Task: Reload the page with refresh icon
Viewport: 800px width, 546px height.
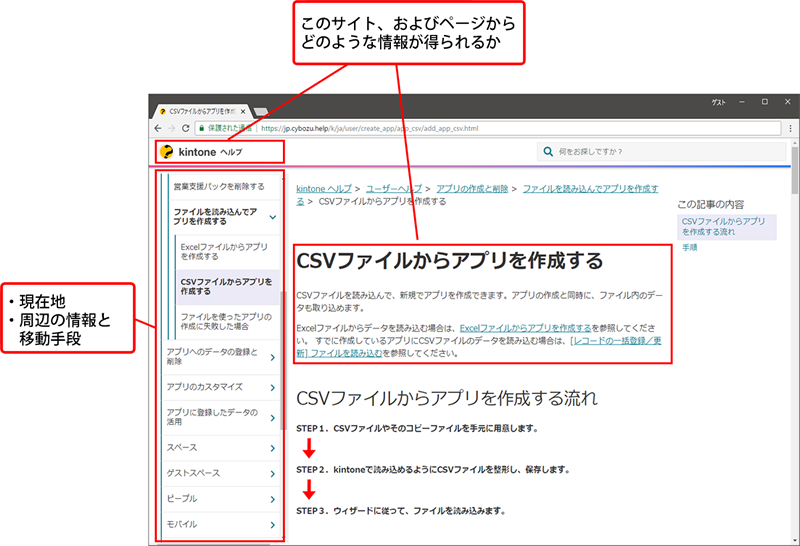Action: pyautogui.click(x=186, y=128)
